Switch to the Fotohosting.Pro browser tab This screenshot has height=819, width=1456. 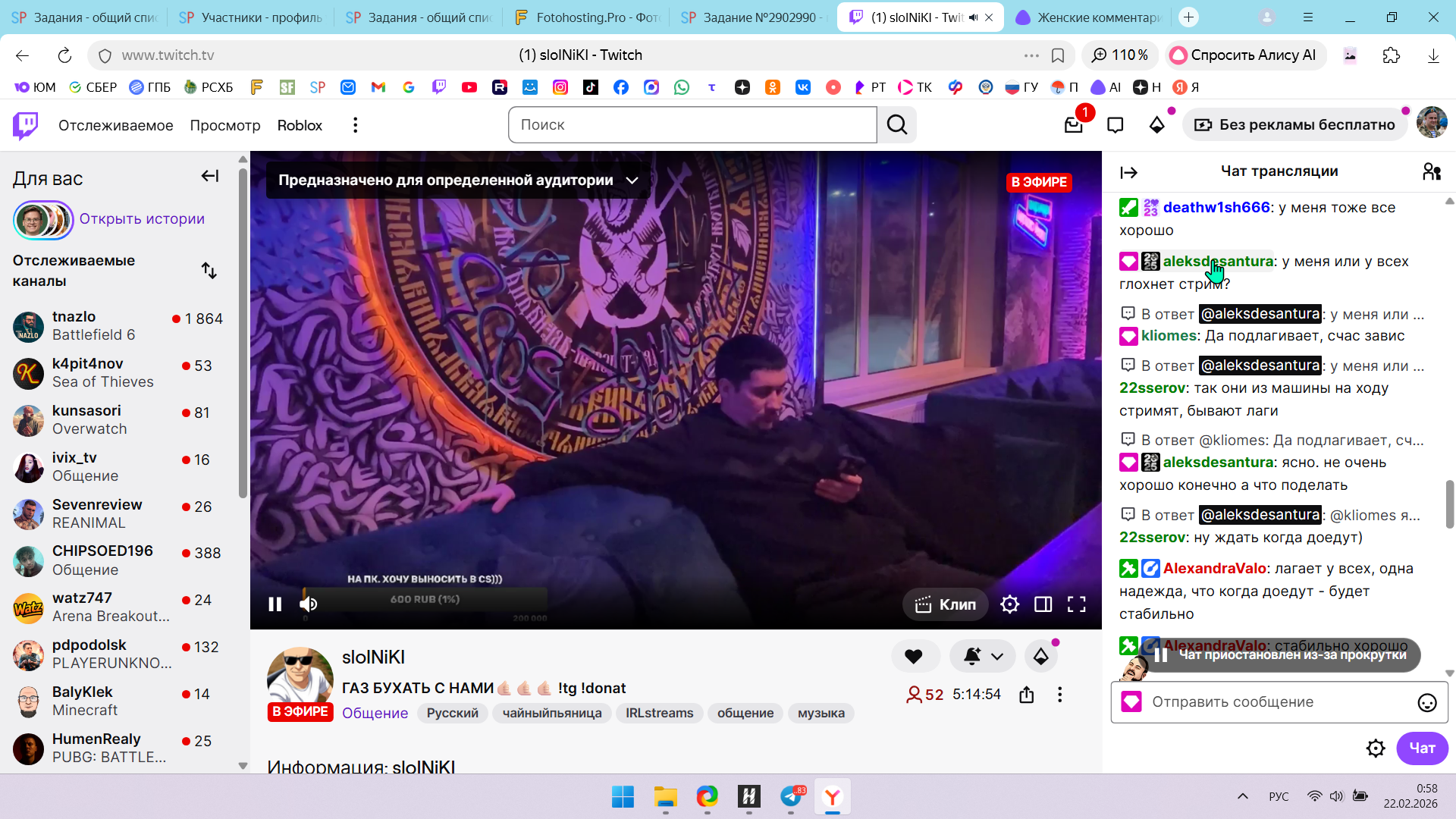point(587,17)
